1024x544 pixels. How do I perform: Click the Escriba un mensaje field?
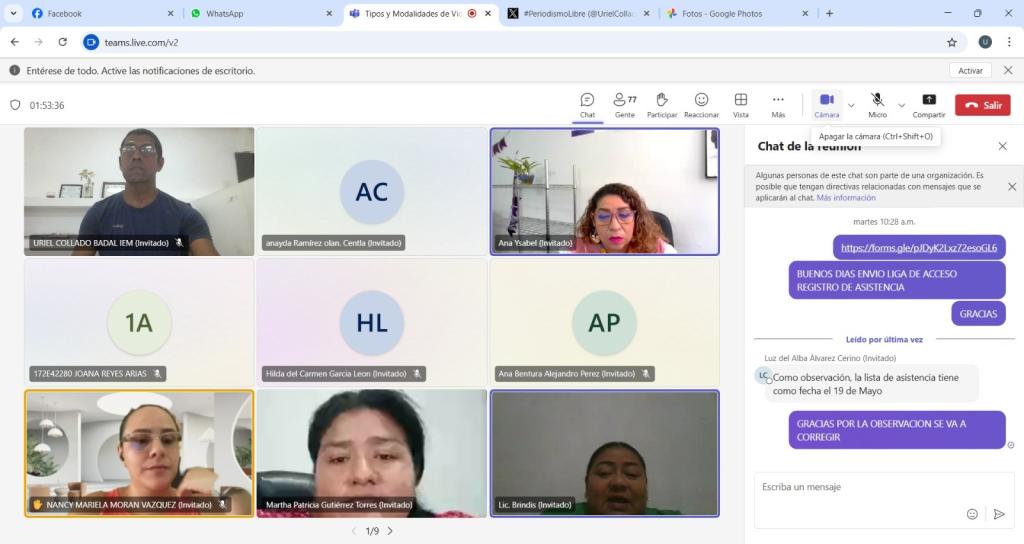(860, 488)
